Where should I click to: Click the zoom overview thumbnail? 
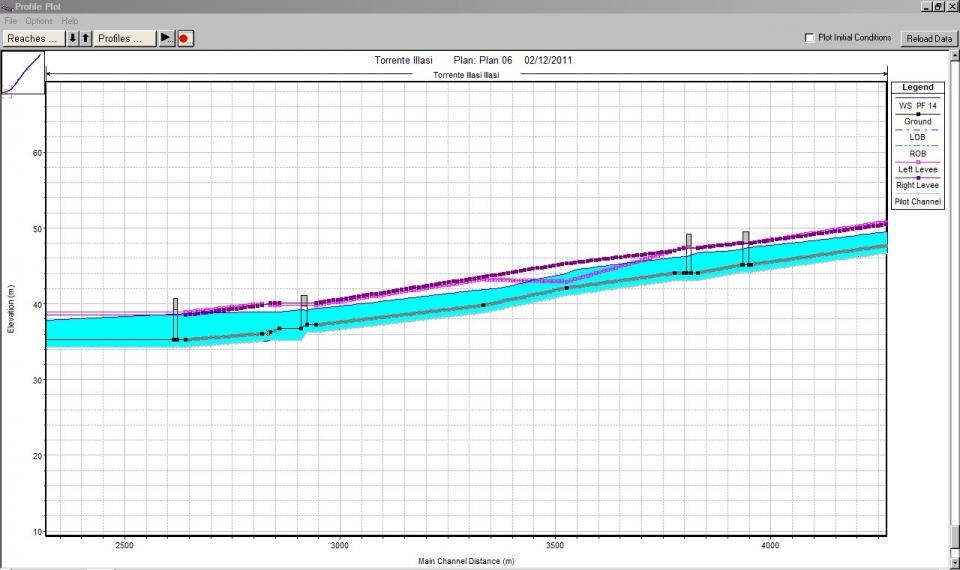(22, 74)
